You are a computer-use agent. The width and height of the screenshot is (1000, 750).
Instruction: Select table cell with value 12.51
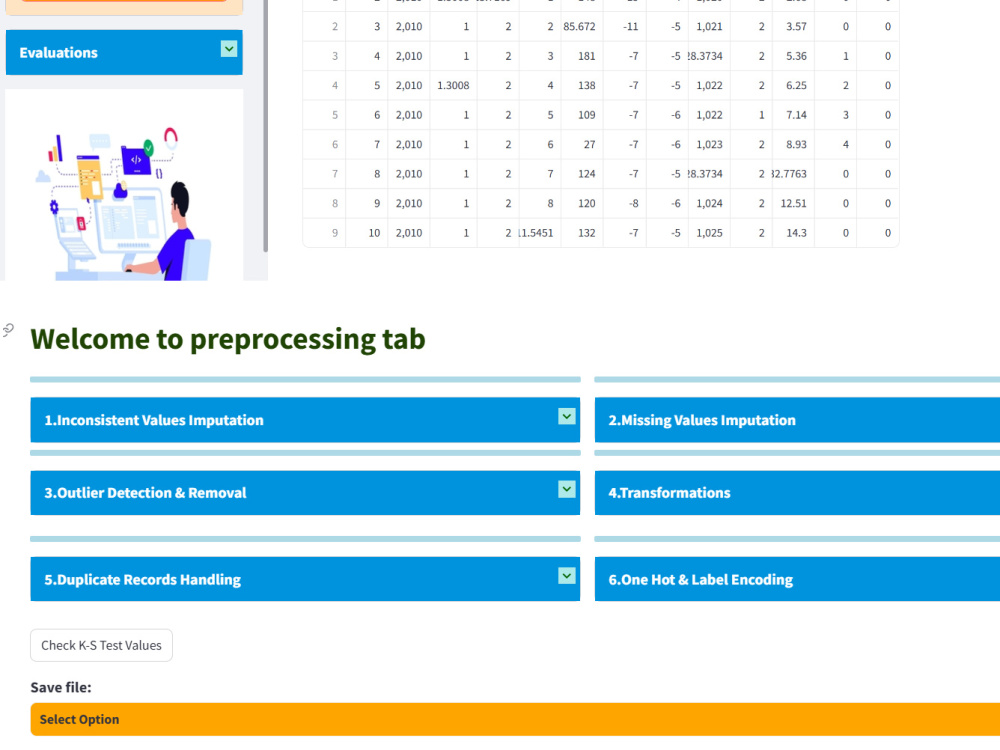click(x=793, y=203)
